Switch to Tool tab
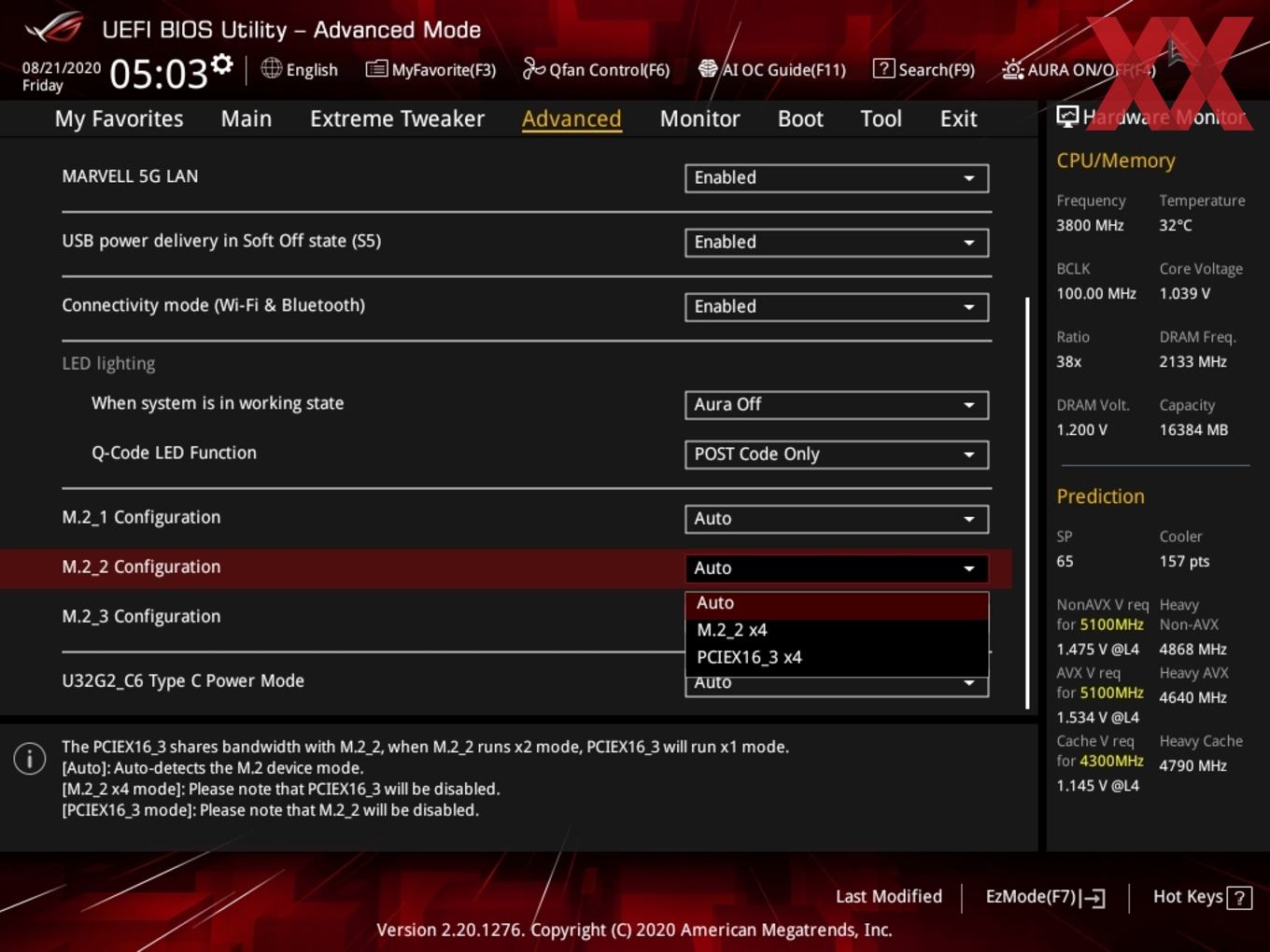The width and height of the screenshot is (1270, 952). [881, 119]
